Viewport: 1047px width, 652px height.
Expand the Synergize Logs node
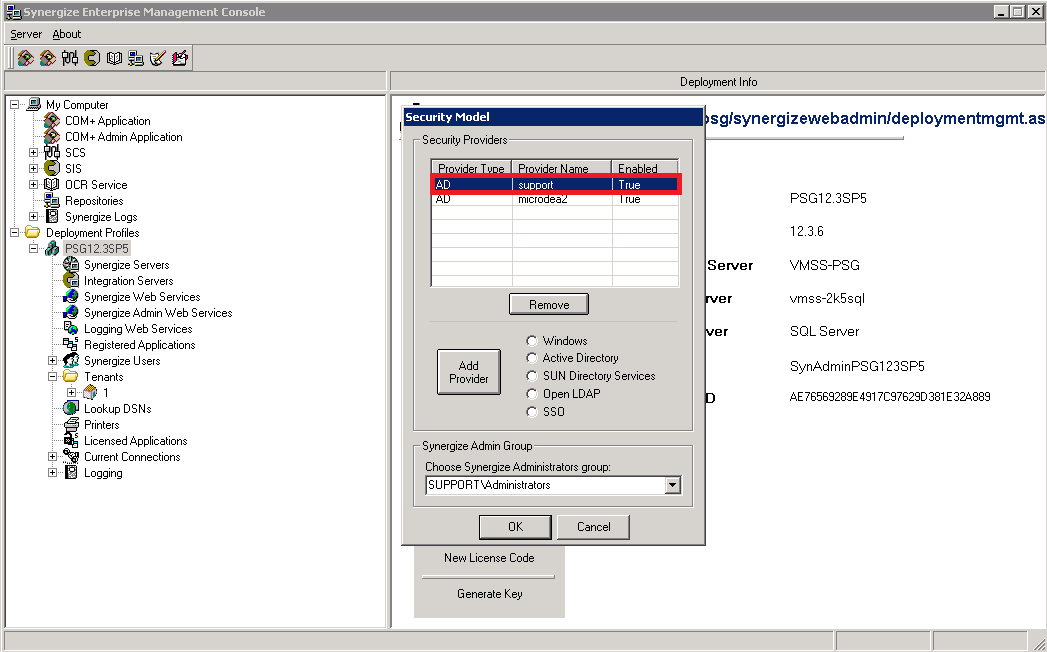pyautogui.click(x=33, y=217)
